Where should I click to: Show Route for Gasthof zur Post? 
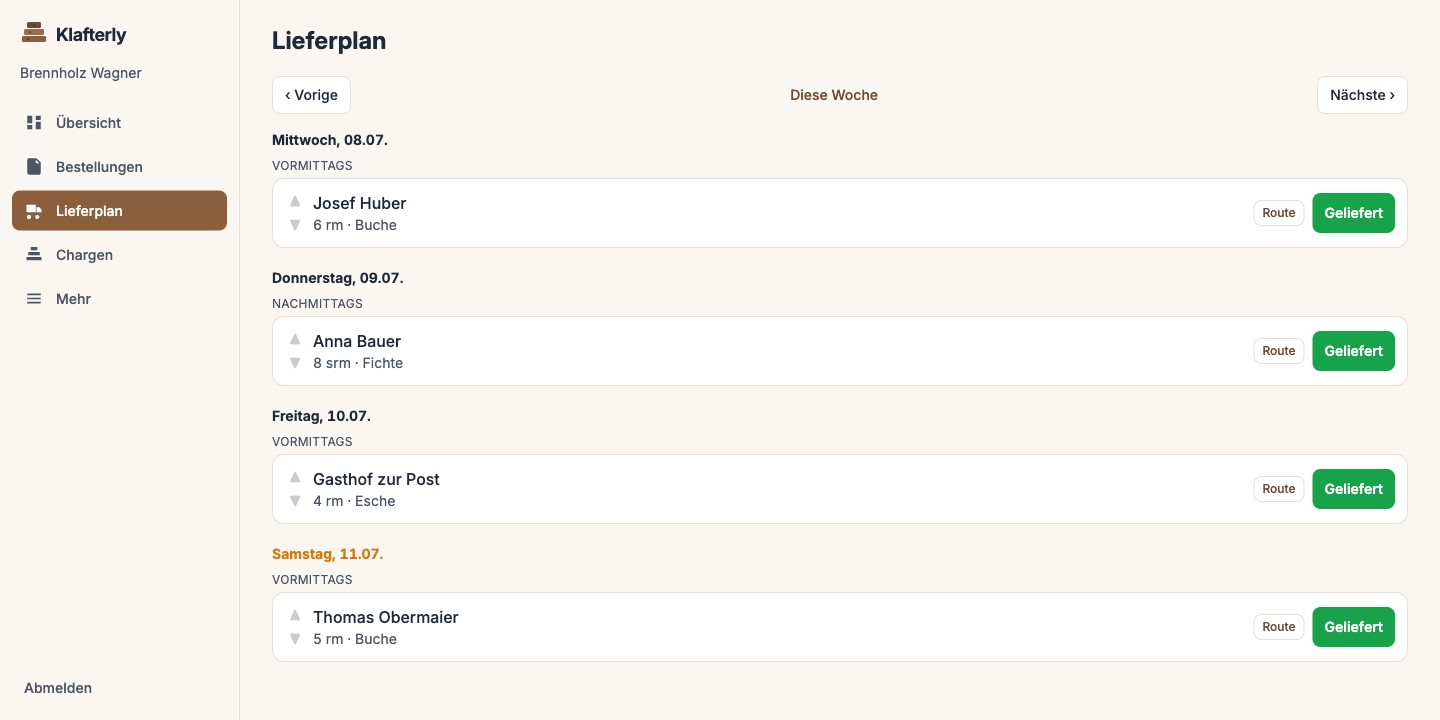pyautogui.click(x=1279, y=489)
